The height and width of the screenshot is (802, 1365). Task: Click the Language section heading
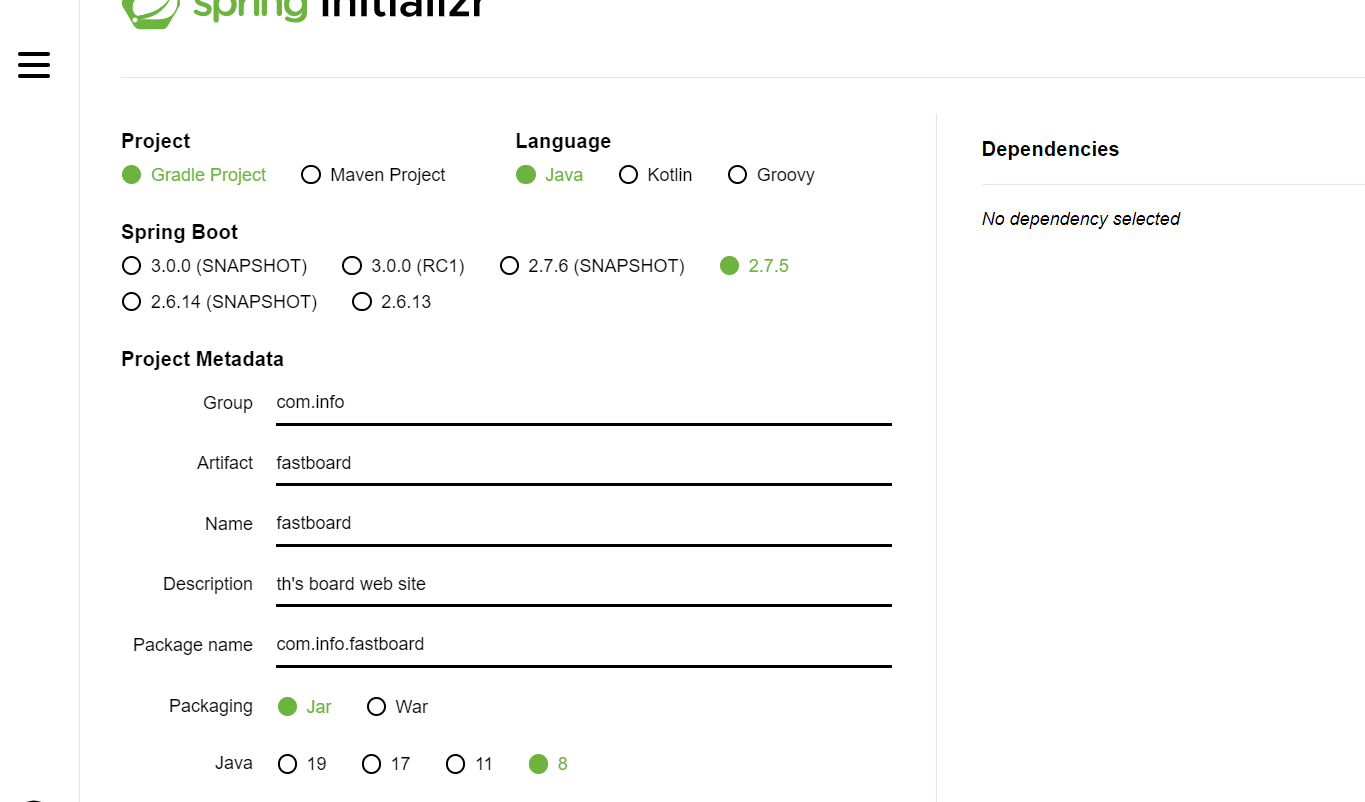click(x=563, y=141)
